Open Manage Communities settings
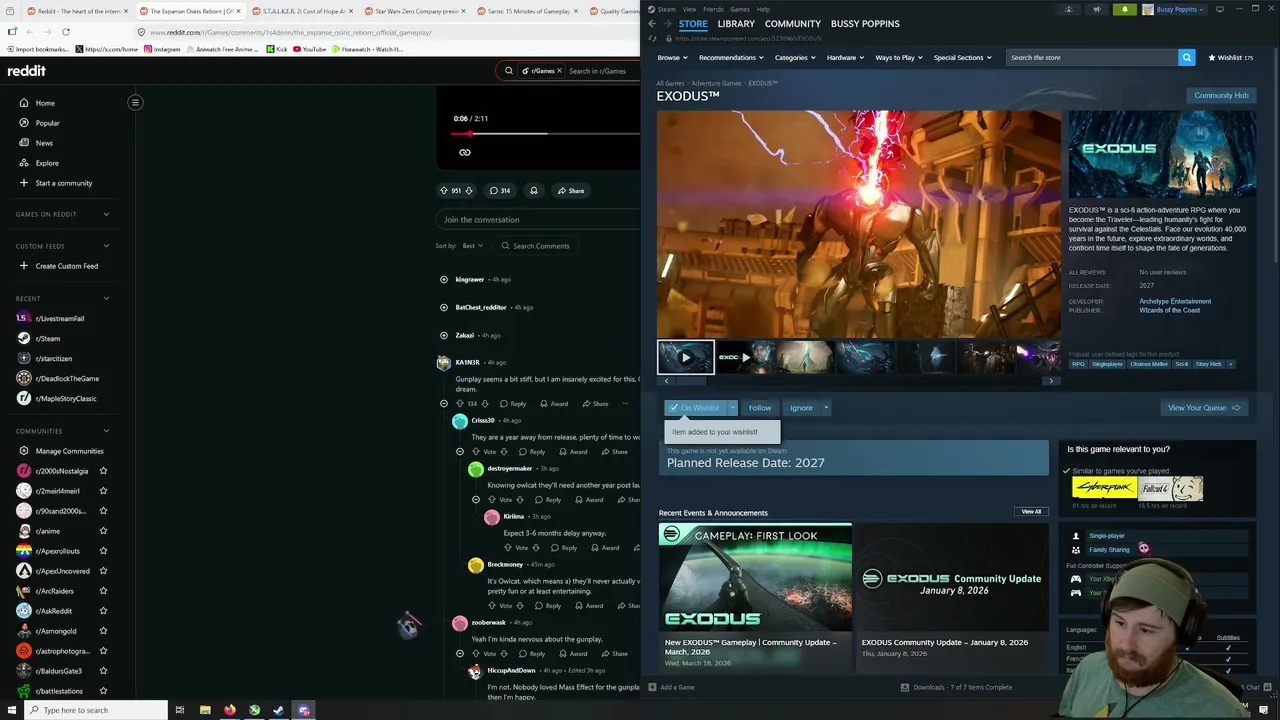This screenshot has height=720, width=1280. pyautogui.click(x=61, y=451)
